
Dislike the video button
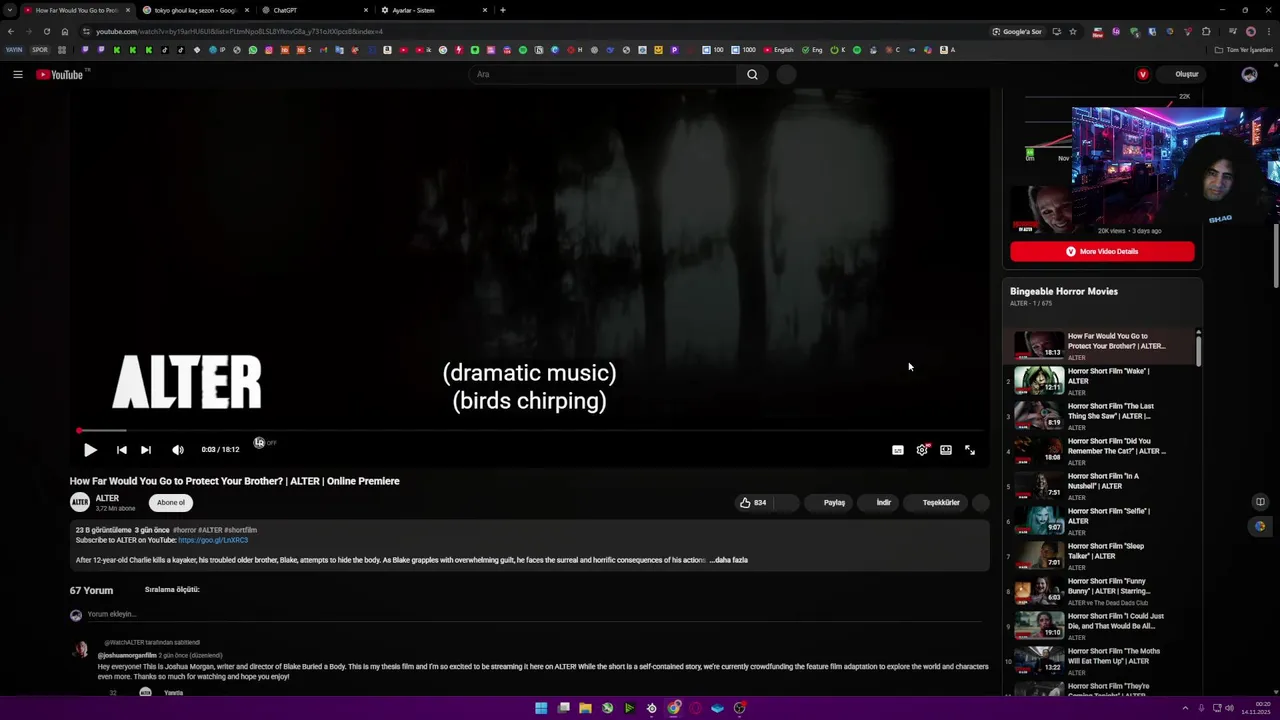(787, 503)
